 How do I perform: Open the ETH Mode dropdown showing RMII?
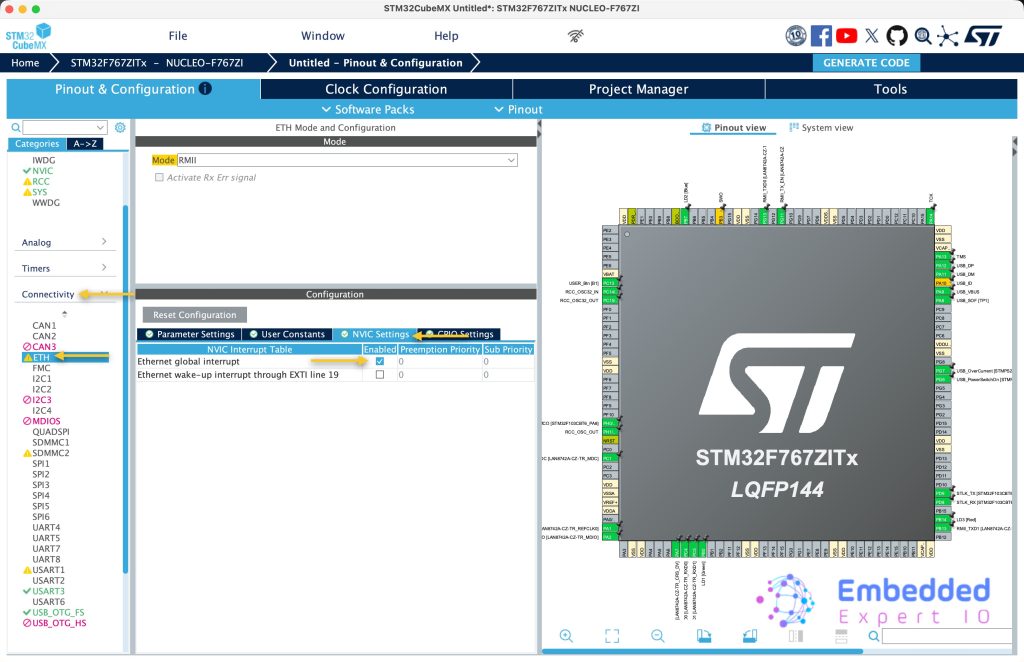[346, 160]
